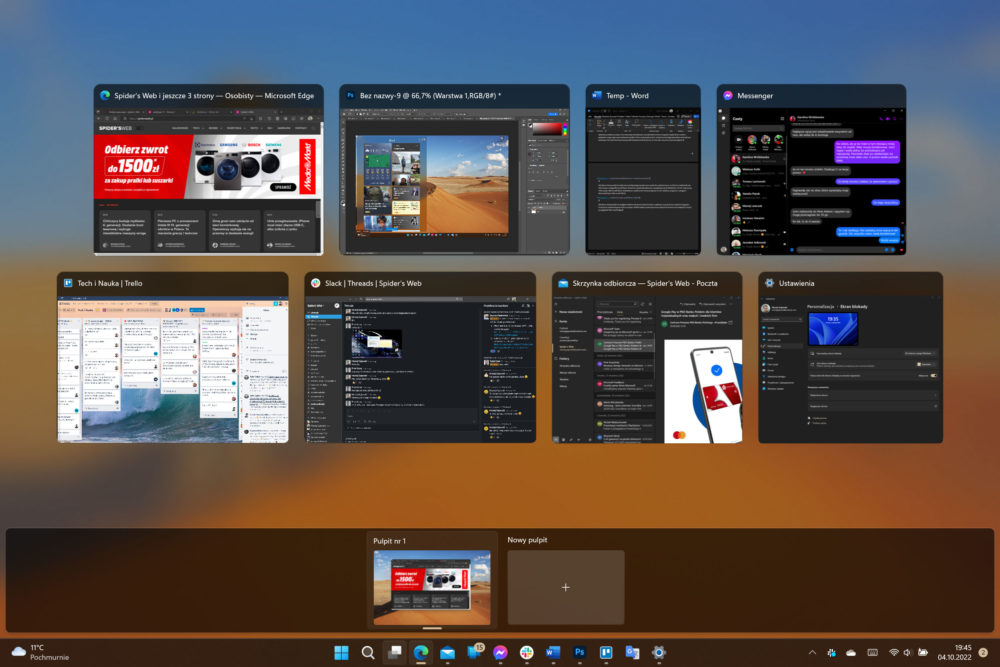The height and width of the screenshot is (667, 1000).
Task: Open taskbar icon between Trello and Settings
Action: [632, 652]
